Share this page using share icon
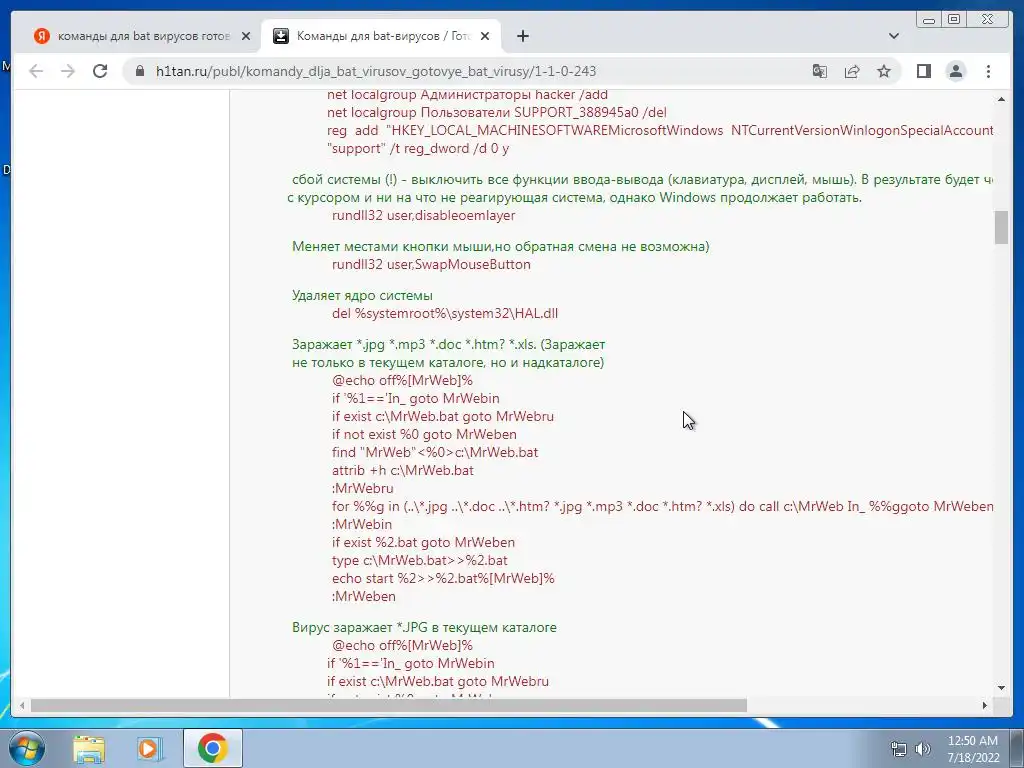Image resolution: width=1024 pixels, height=768 pixels. click(x=852, y=71)
